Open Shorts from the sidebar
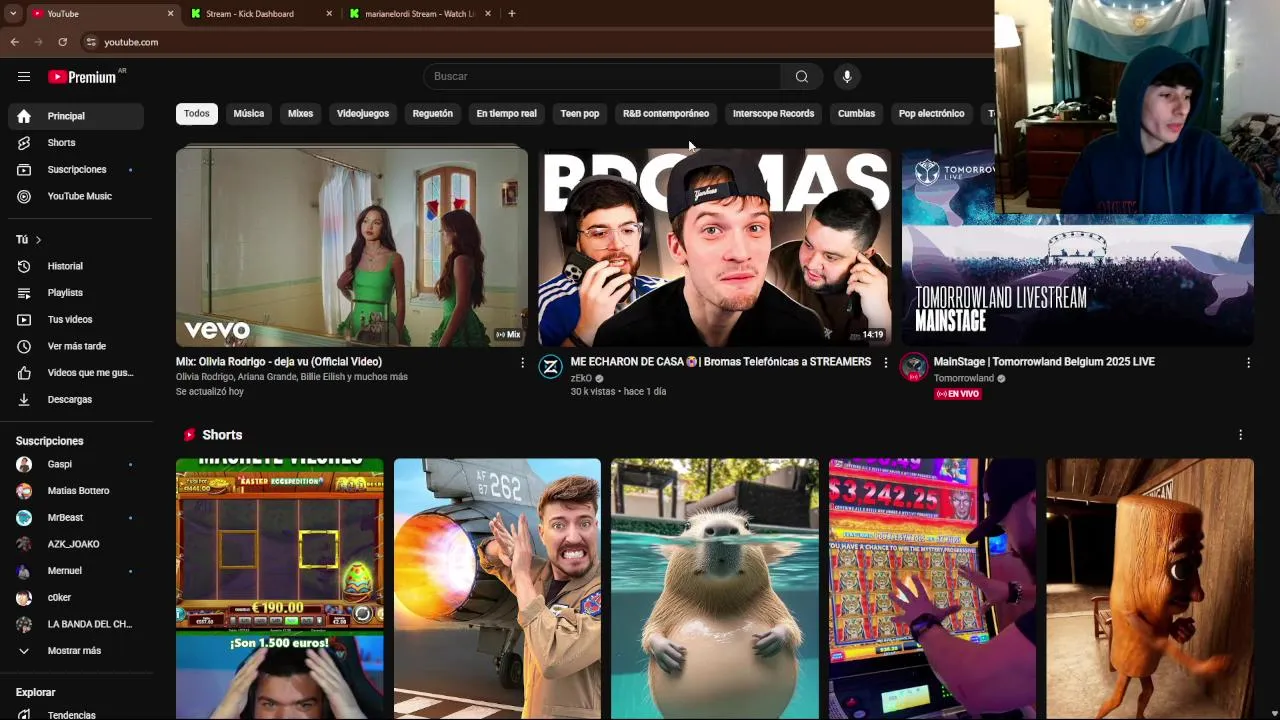Viewport: 1280px width, 720px height. coord(76,143)
